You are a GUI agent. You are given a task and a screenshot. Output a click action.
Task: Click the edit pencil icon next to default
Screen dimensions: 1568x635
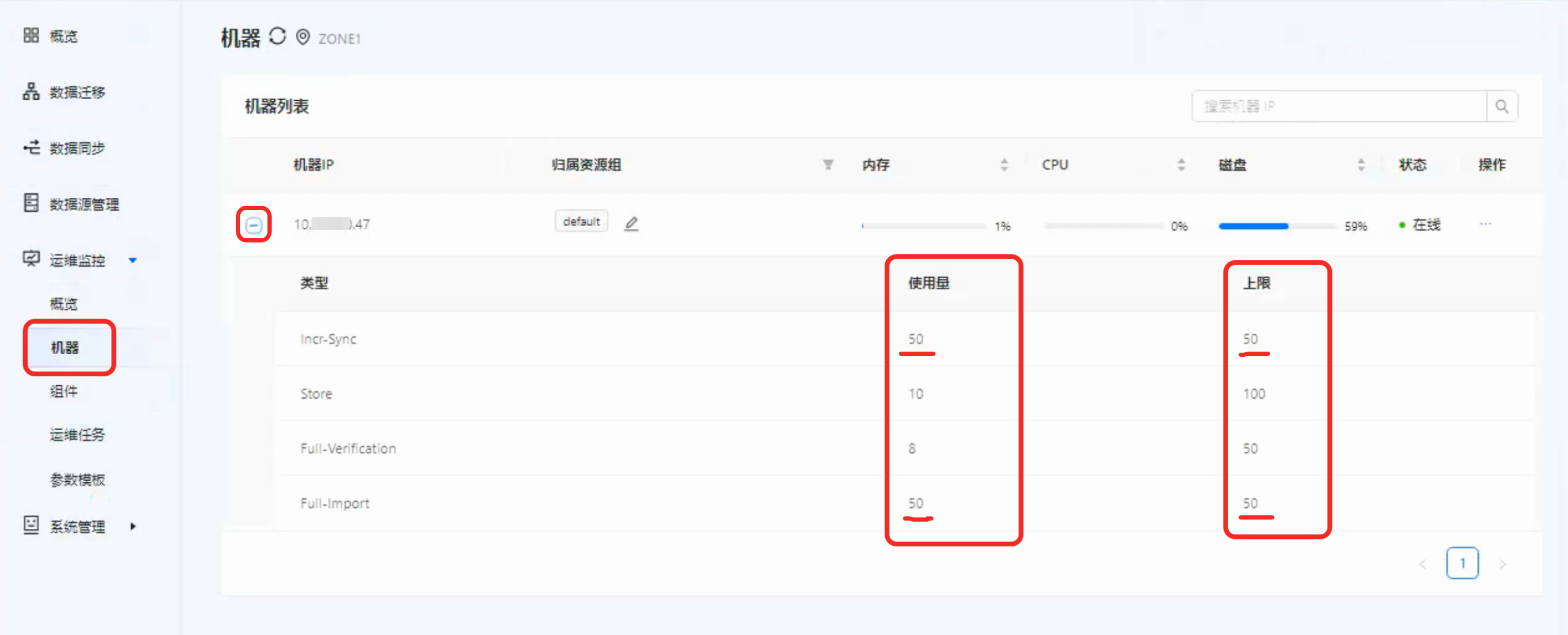coord(631,224)
